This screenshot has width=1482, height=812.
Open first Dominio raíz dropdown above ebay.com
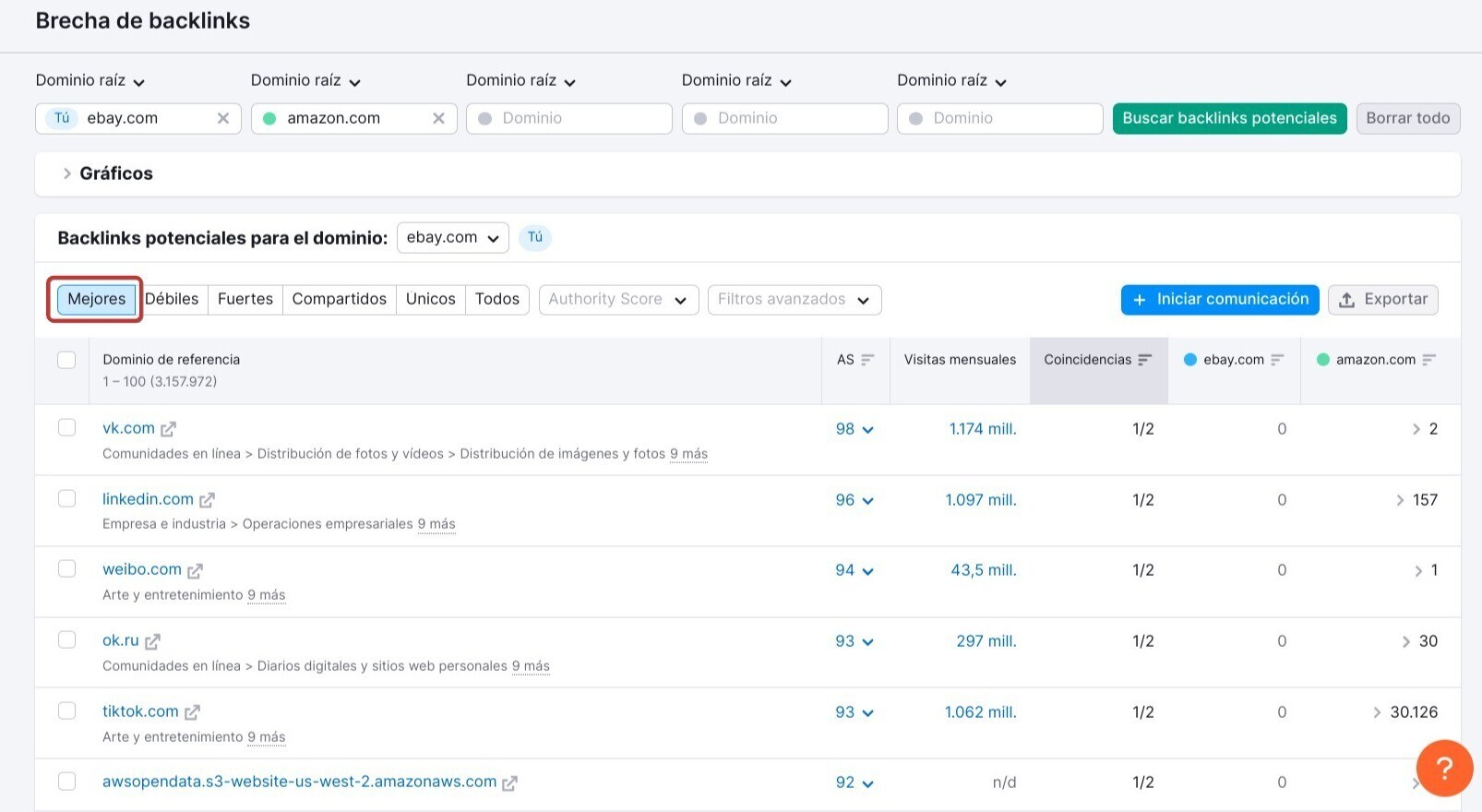click(90, 81)
